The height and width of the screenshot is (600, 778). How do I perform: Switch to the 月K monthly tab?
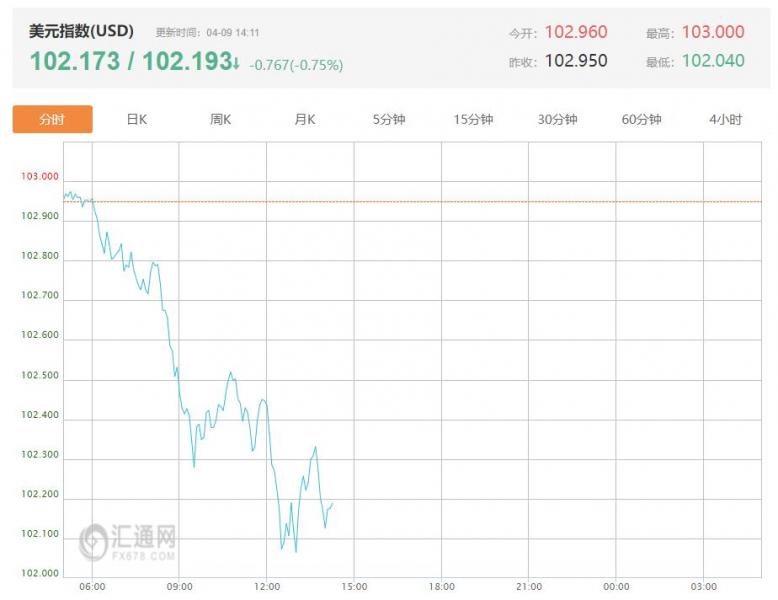click(x=305, y=119)
